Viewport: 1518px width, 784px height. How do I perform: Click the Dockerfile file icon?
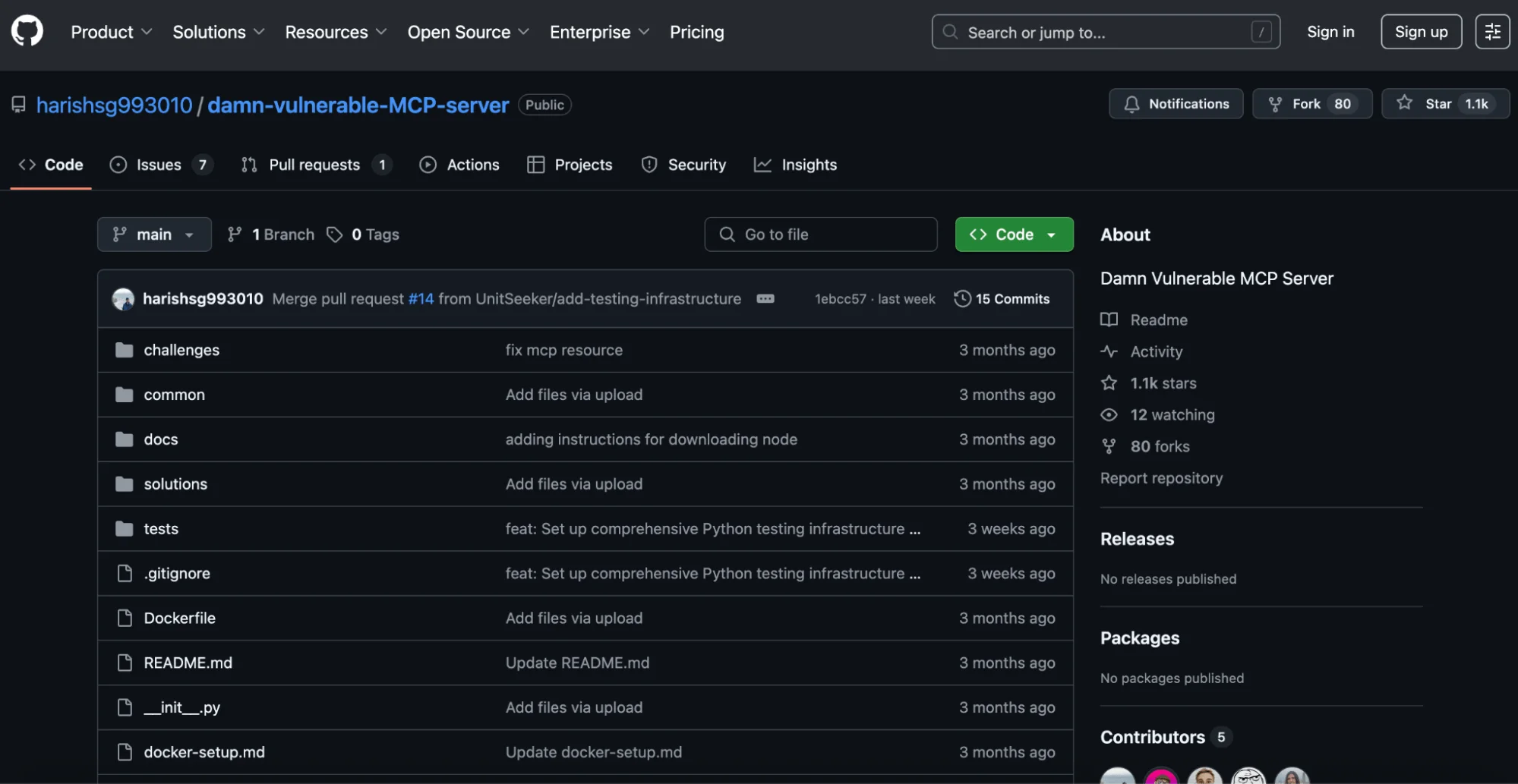(x=125, y=619)
